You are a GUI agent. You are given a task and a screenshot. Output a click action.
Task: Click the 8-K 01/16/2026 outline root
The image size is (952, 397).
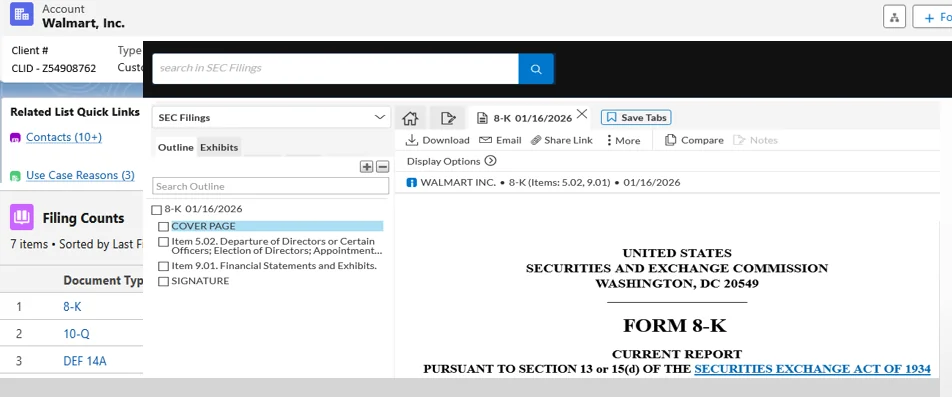(x=203, y=209)
